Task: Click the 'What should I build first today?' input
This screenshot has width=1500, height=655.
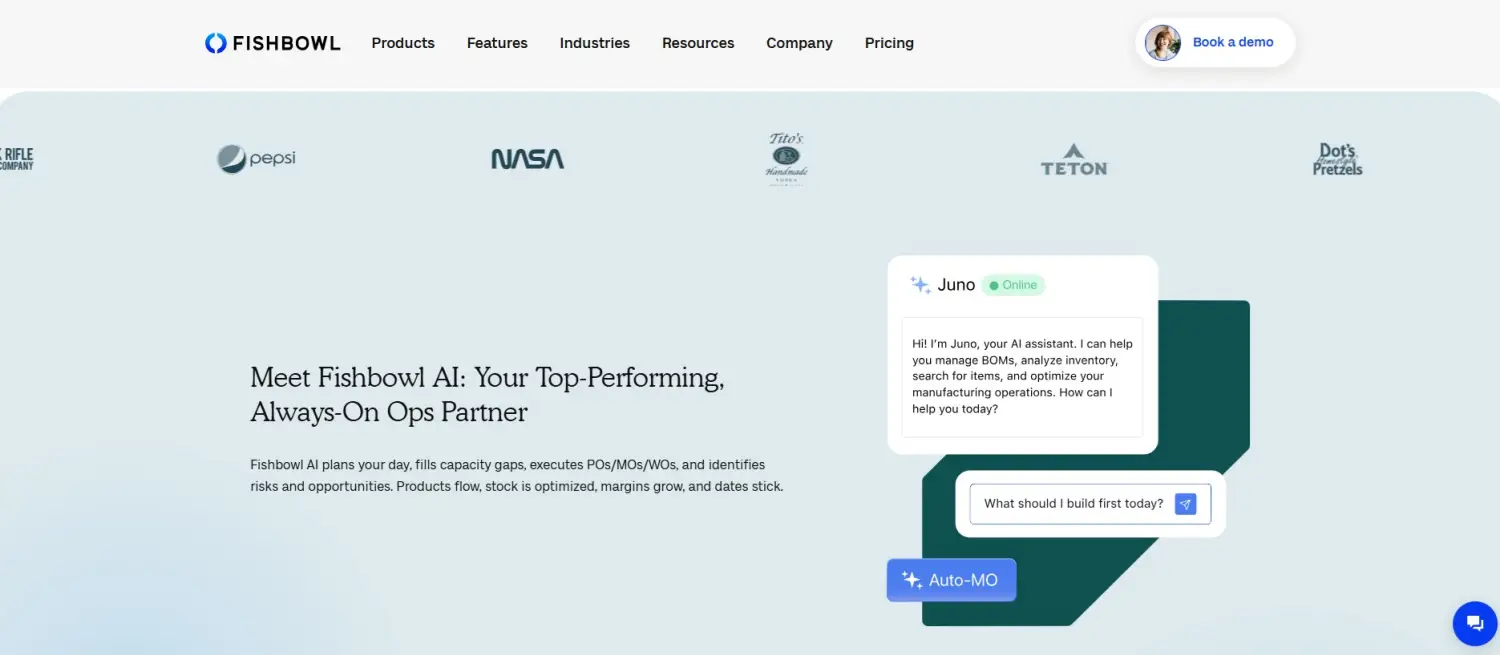Action: 1090,504
